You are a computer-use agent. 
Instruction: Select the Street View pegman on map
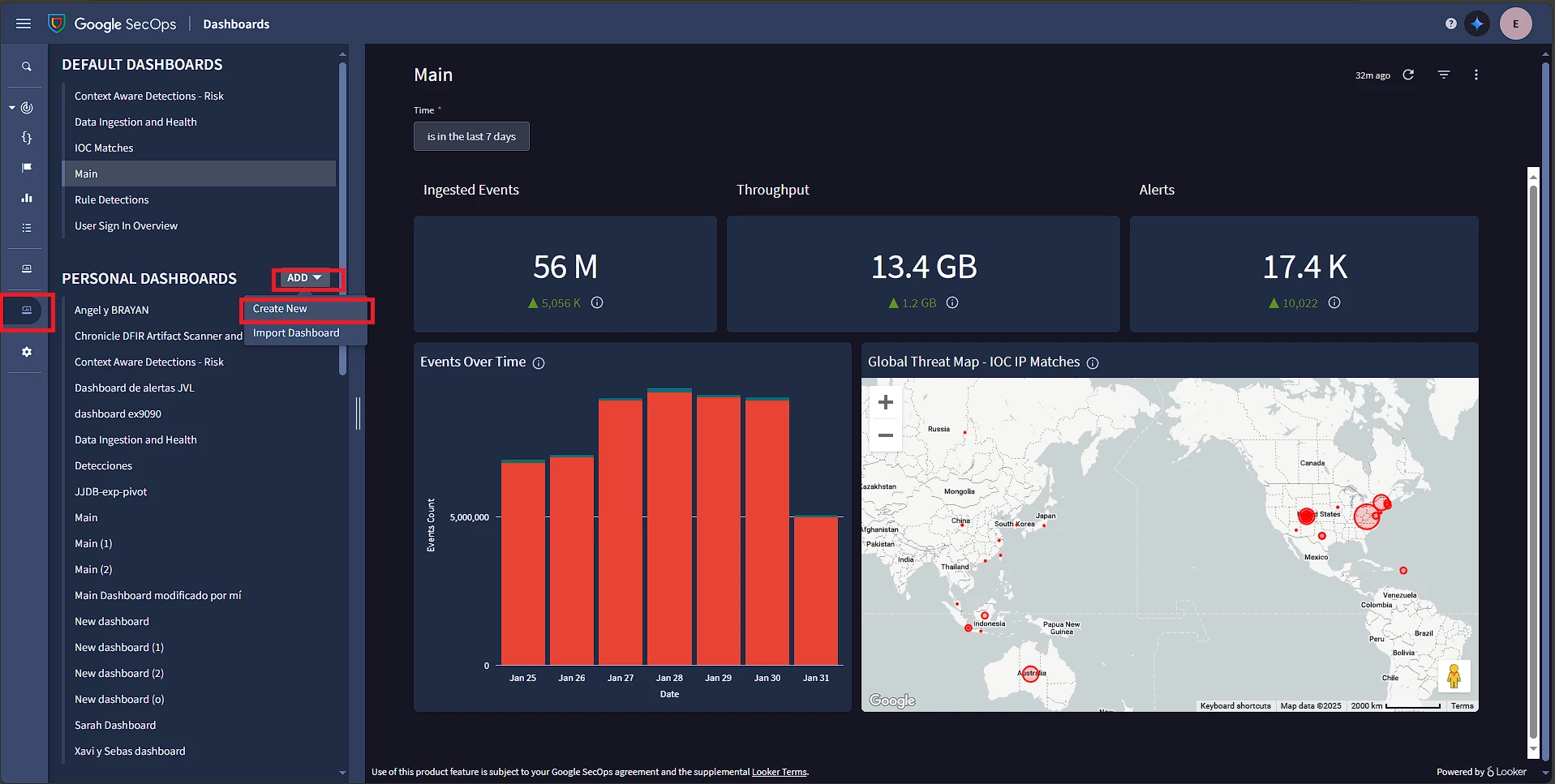point(1454,676)
